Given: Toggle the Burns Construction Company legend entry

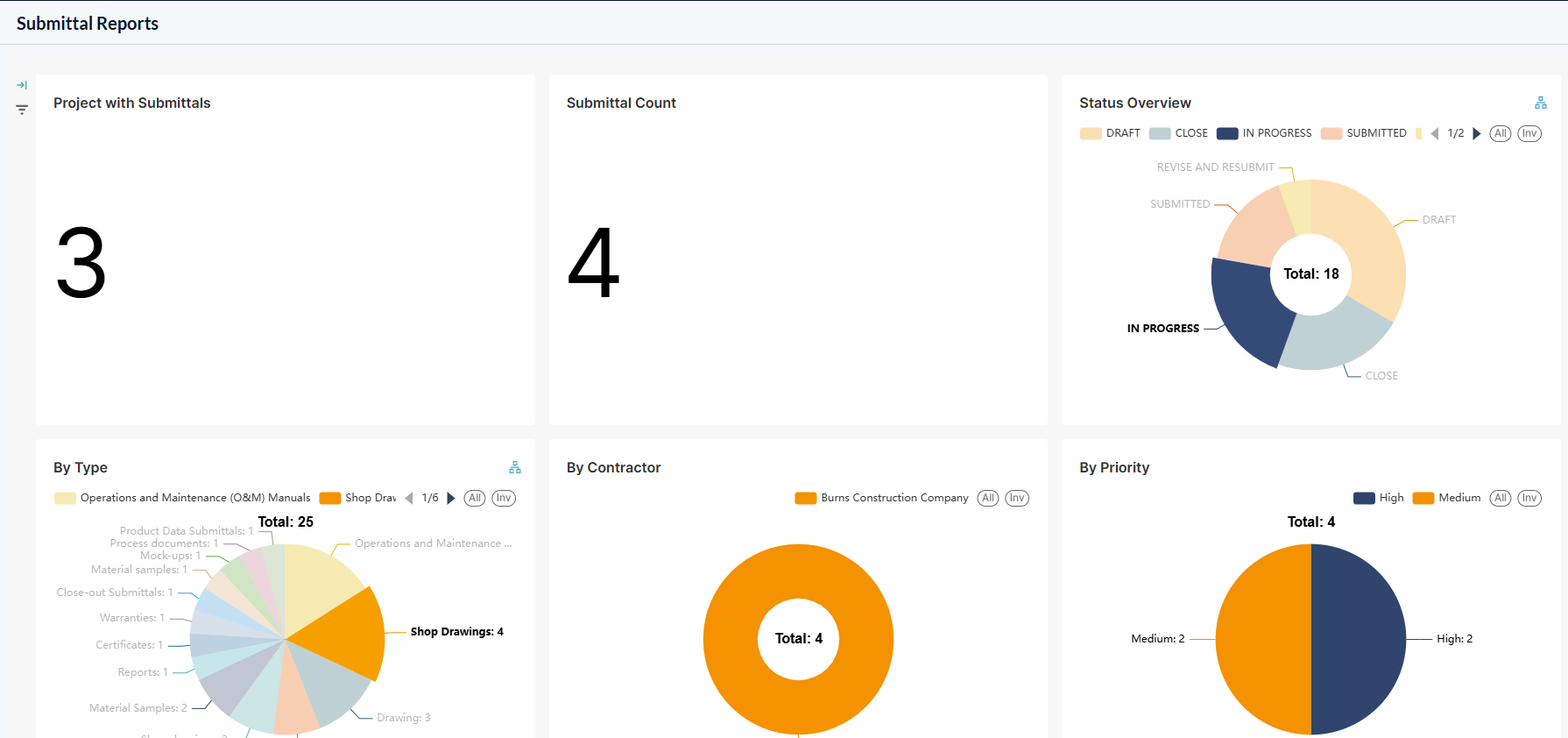Looking at the screenshot, I should 882,498.
